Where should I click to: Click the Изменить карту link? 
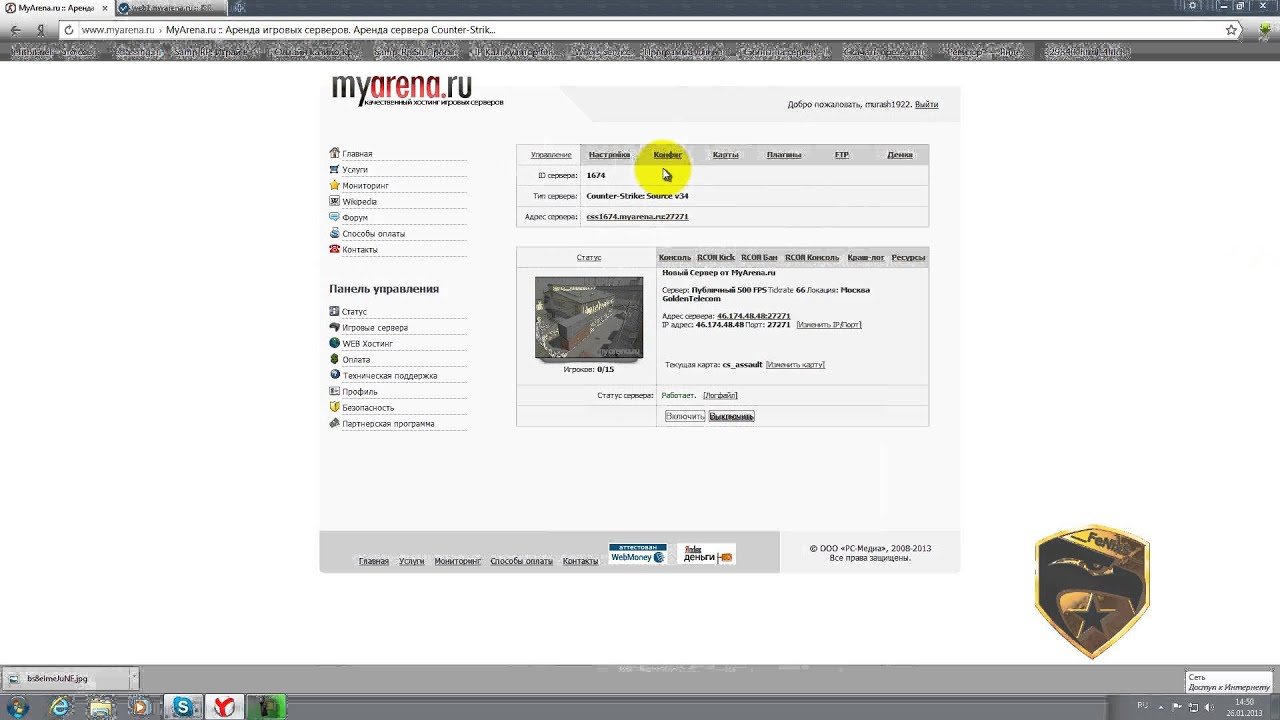(795, 365)
